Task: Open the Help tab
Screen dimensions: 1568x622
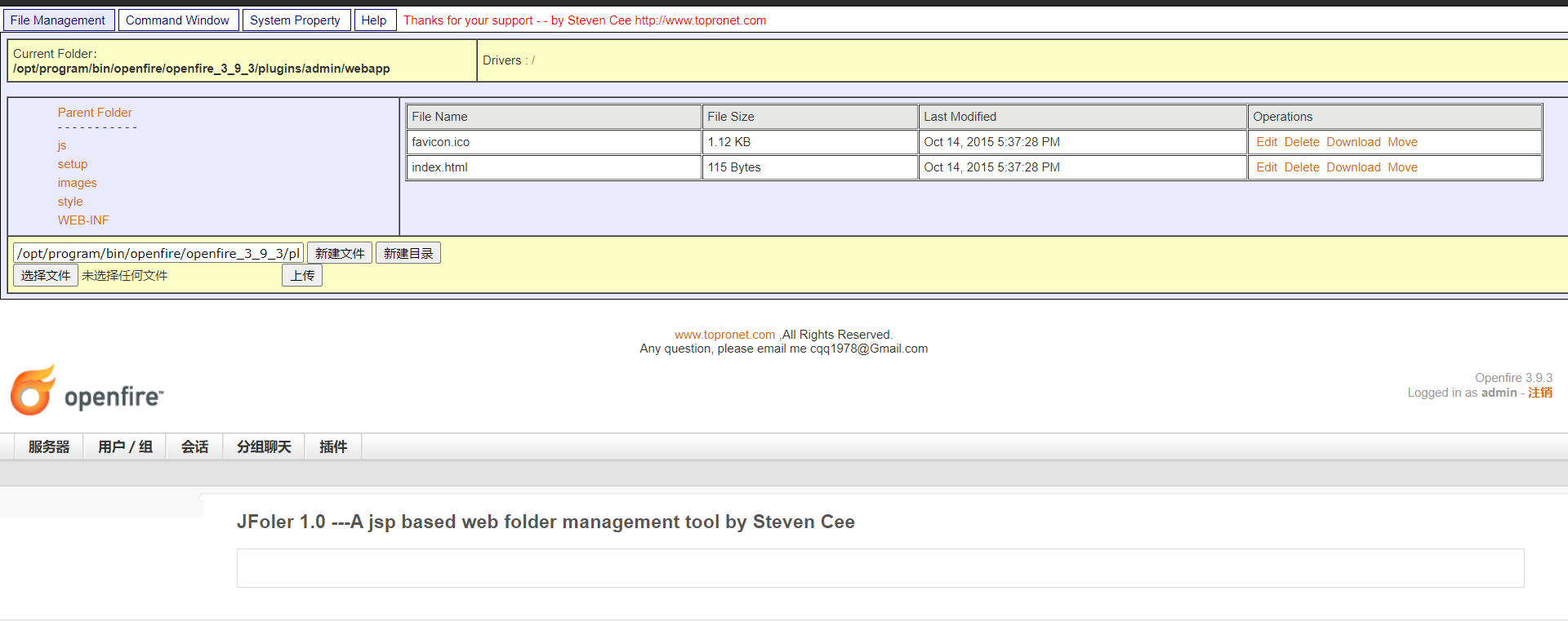Action: click(374, 20)
